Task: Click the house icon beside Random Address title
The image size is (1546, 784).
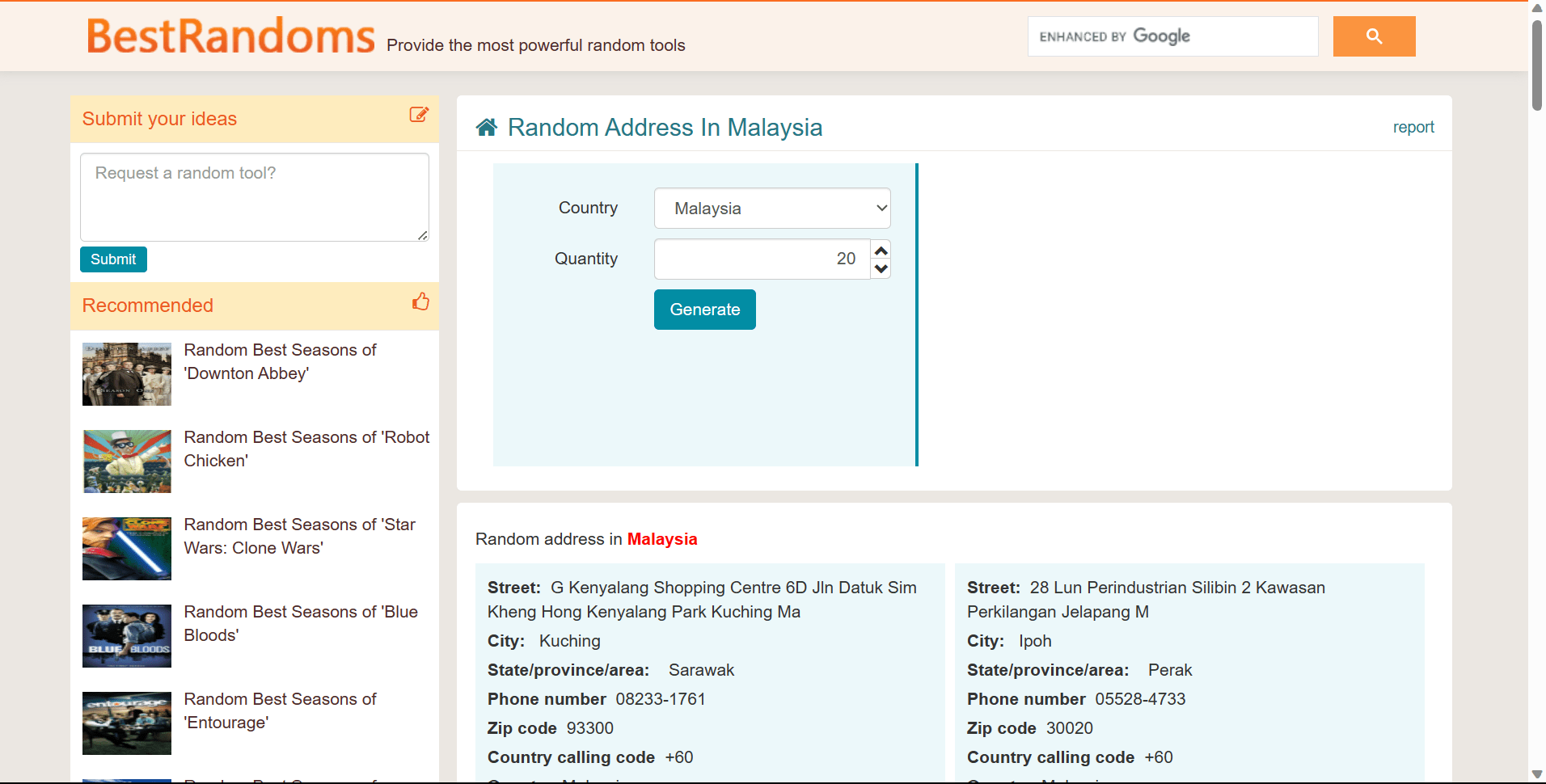Action: [487, 128]
